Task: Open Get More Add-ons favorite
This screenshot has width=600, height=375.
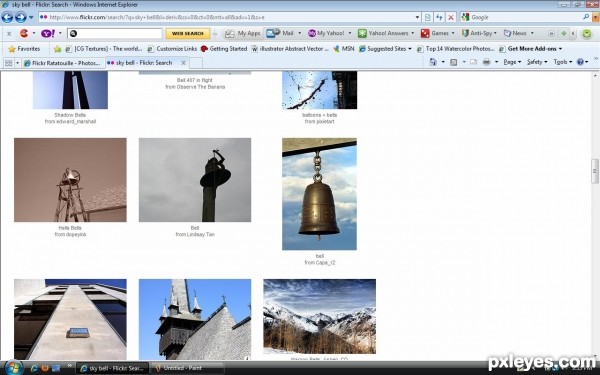Action: coord(530,49)
